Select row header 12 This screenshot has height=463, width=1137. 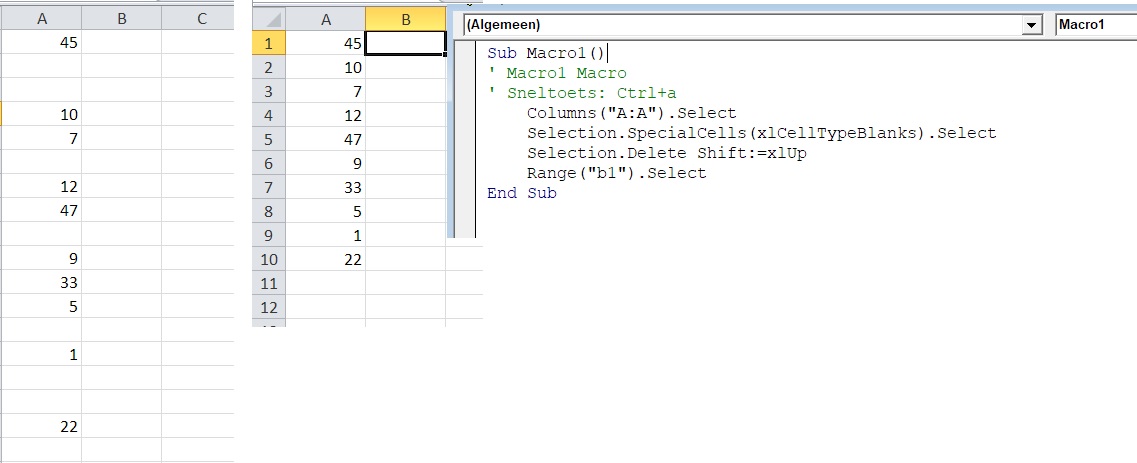click(269, 307)
